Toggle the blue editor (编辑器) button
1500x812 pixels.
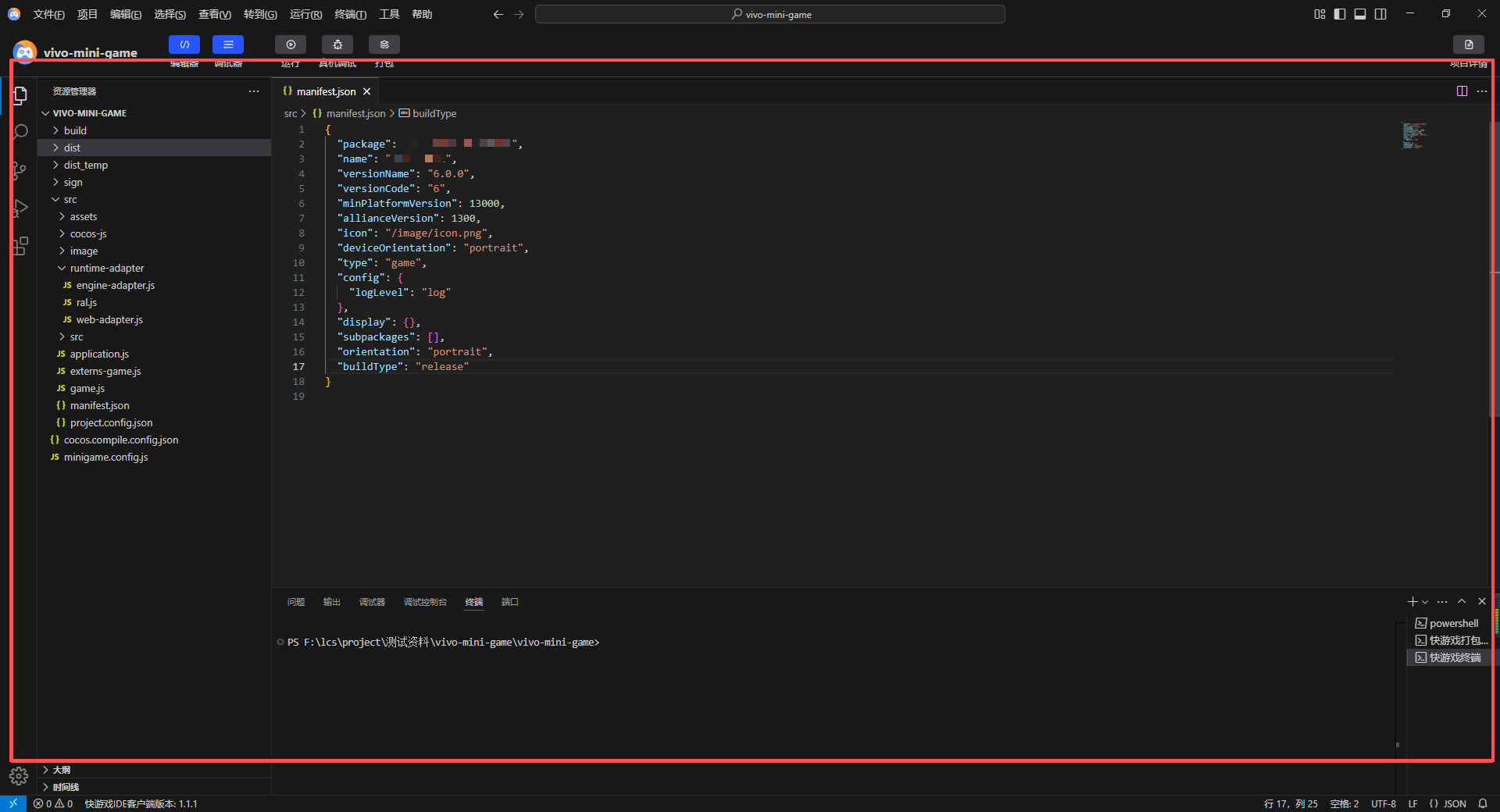click(x=184, y=45)
